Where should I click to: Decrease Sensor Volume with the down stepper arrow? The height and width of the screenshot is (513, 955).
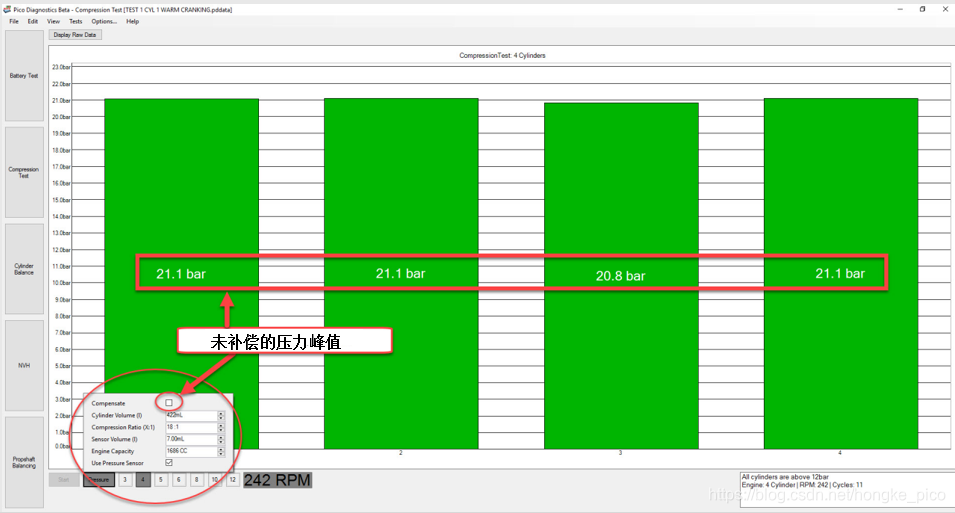(221, 442)
